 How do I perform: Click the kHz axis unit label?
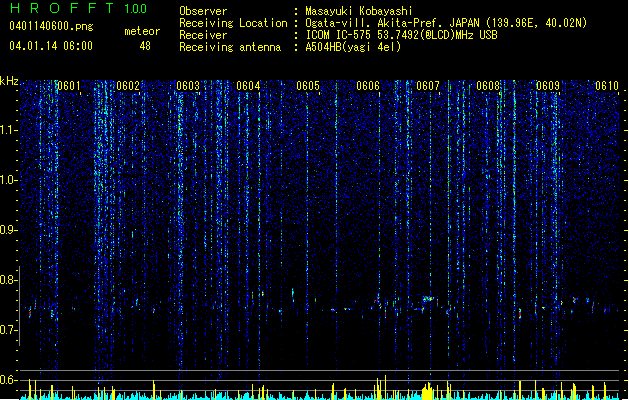point(9,81)
